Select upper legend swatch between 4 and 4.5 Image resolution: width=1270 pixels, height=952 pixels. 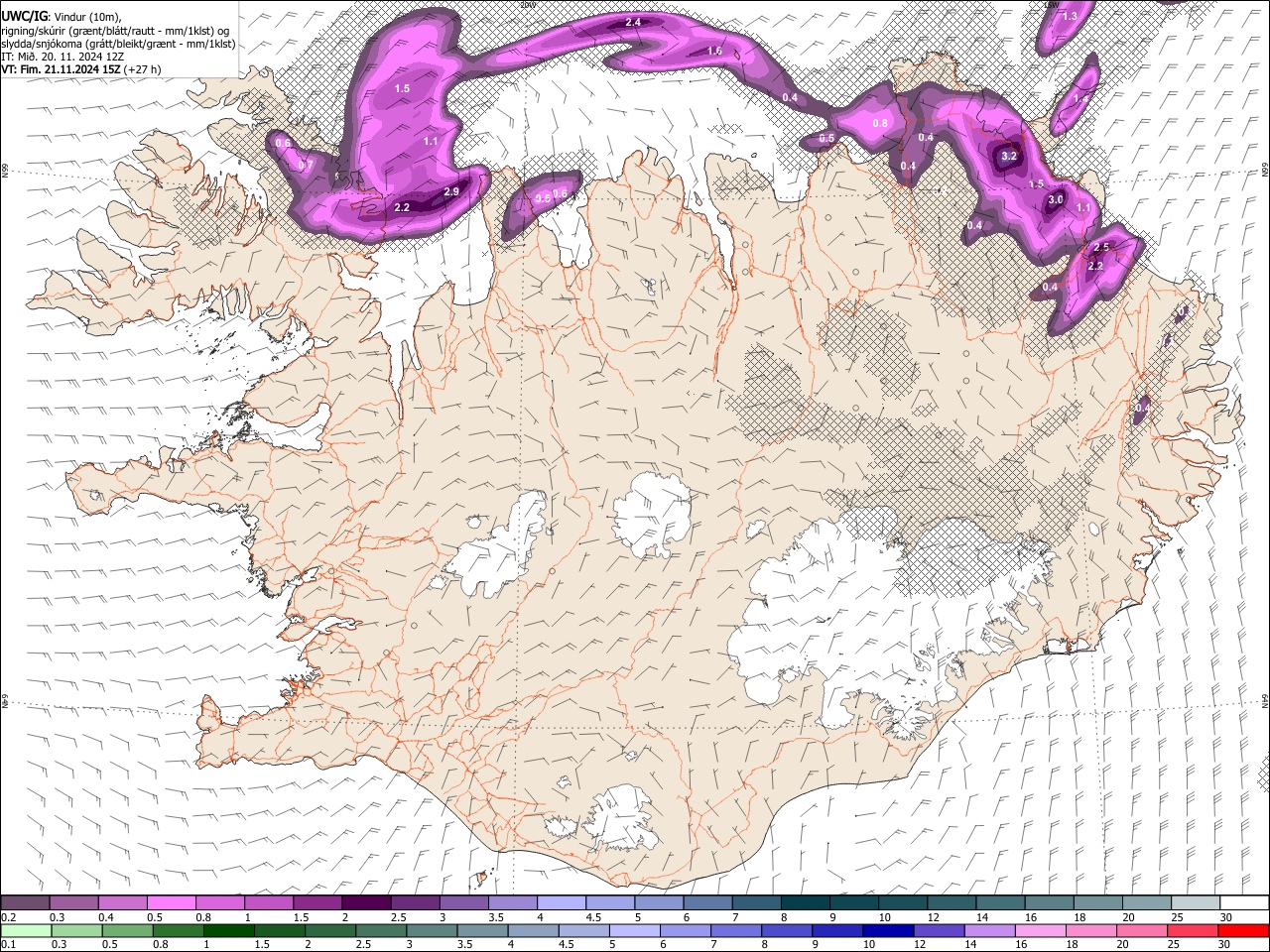[560, 902]
